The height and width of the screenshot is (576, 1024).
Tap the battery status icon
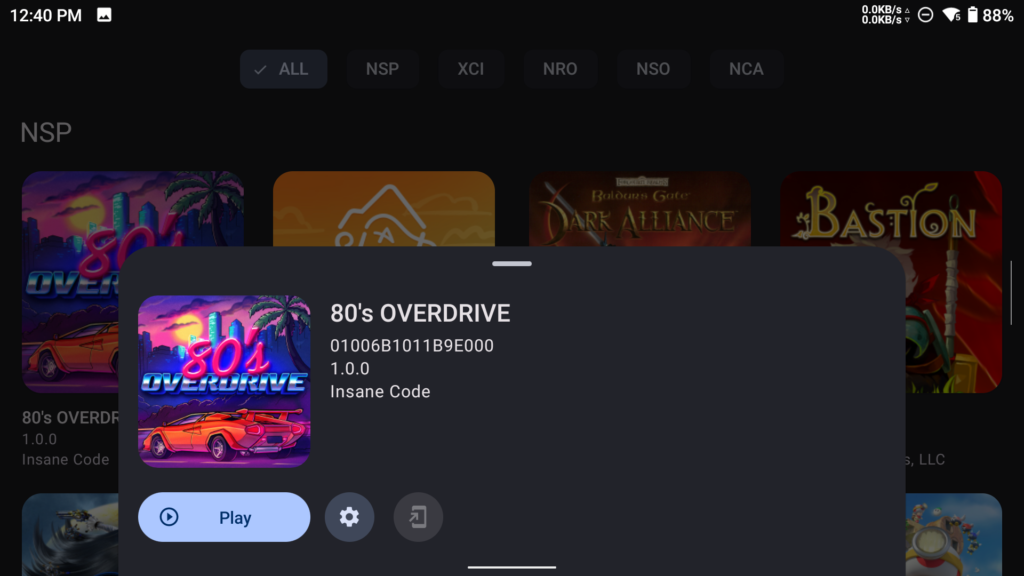pos(972,14)
